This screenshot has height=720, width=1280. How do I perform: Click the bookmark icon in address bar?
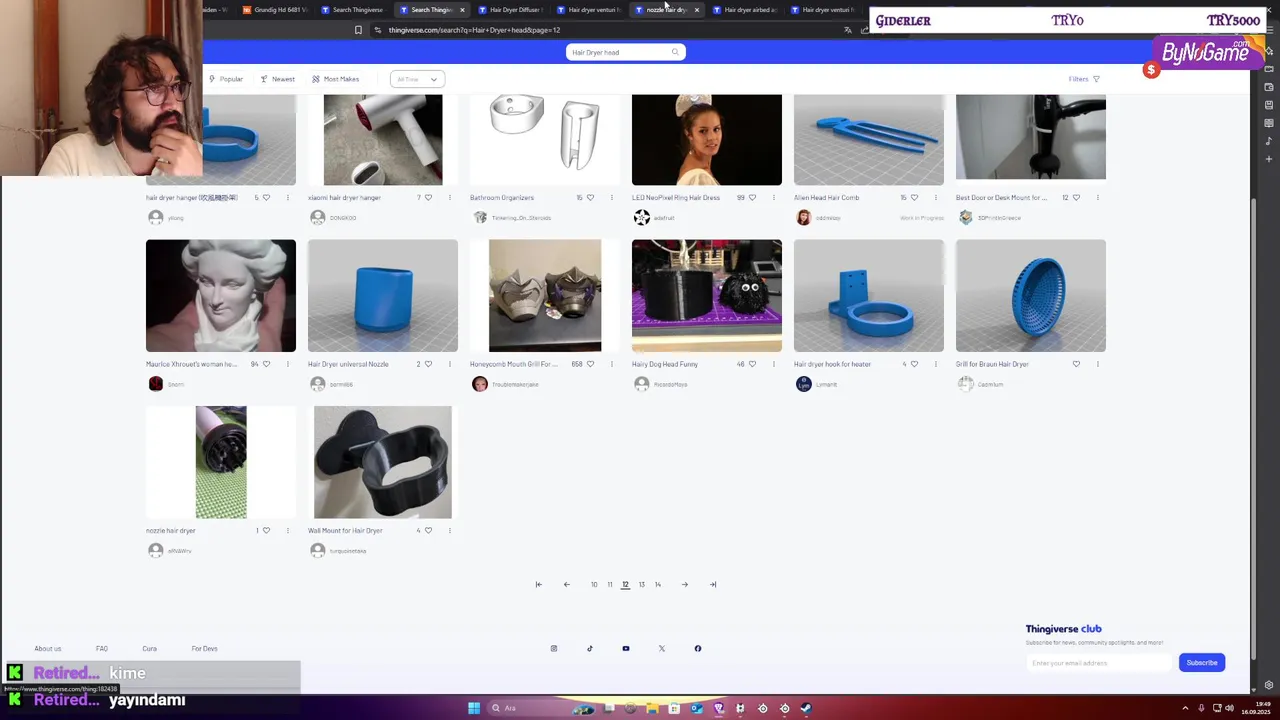tap(358, 30)
